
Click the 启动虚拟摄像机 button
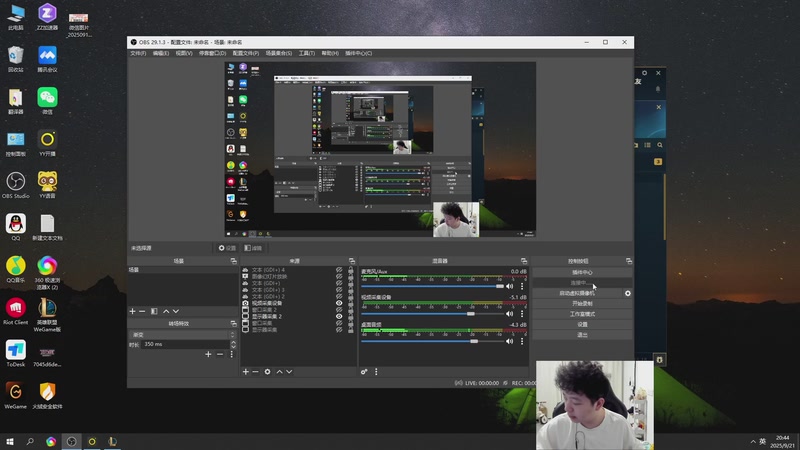(577, 293)
